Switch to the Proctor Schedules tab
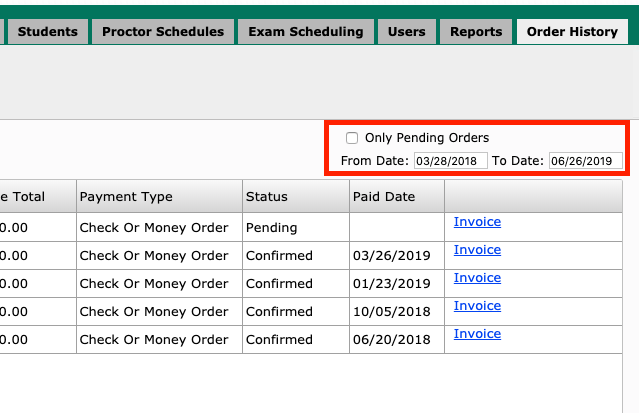 163,32
